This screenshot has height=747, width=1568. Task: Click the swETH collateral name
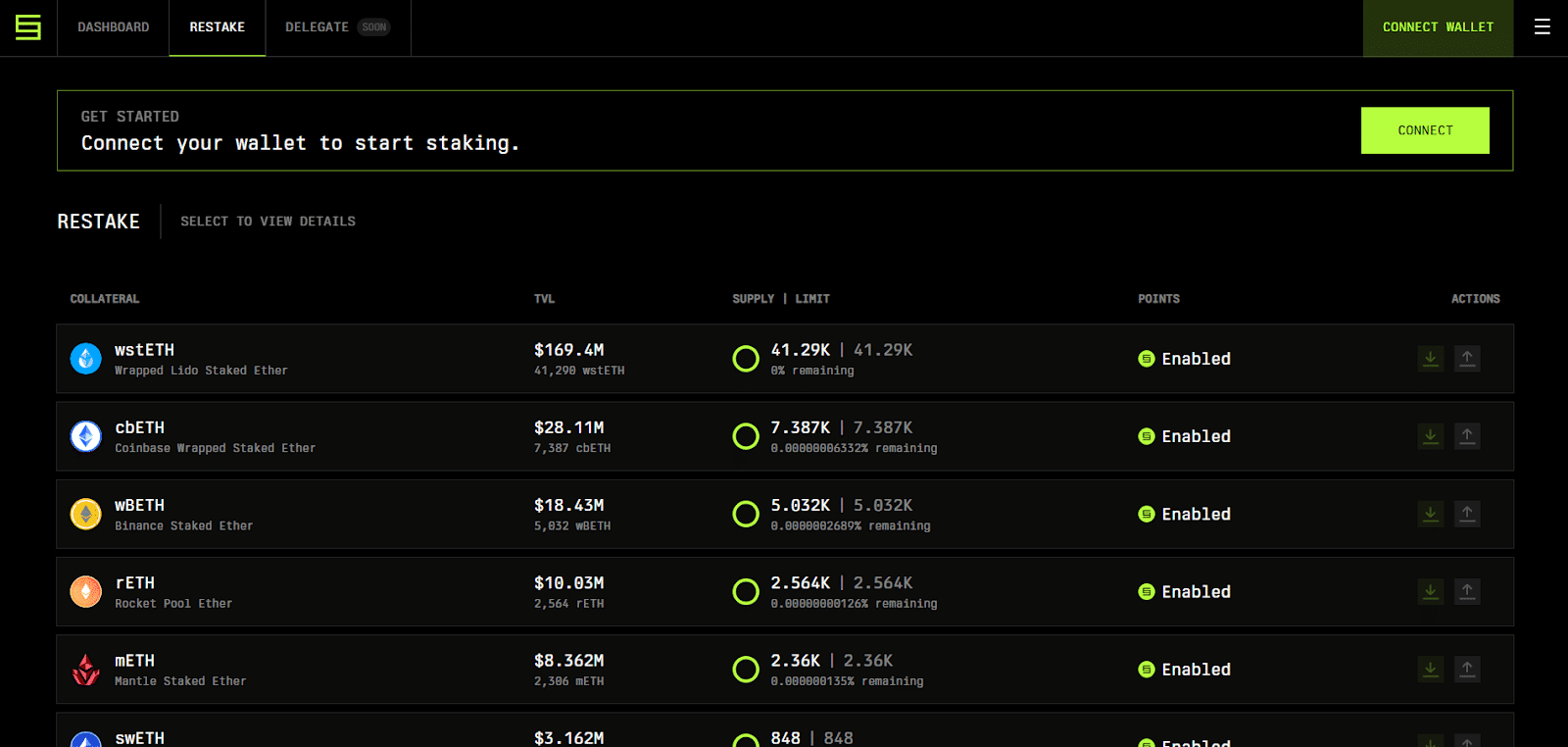point(140,738)
